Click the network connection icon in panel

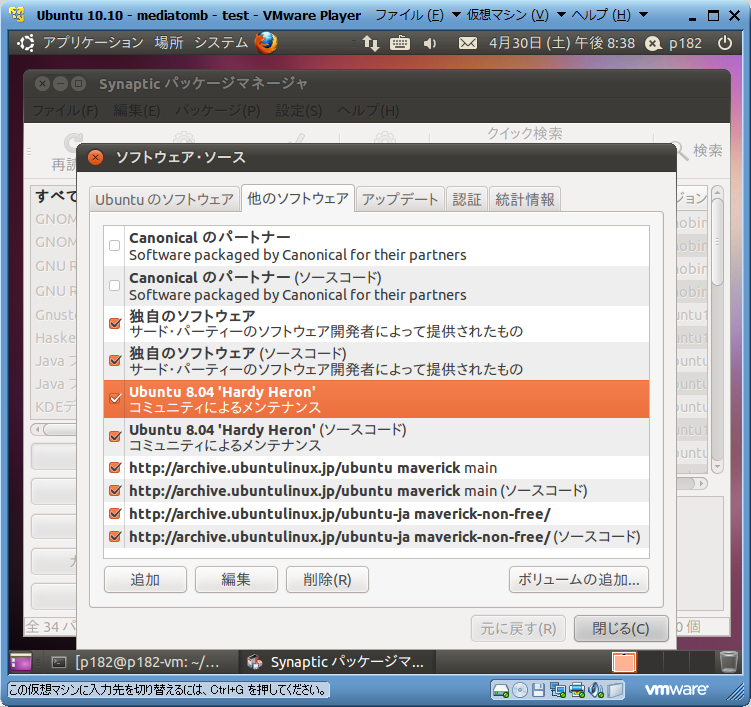click(371, 44)
